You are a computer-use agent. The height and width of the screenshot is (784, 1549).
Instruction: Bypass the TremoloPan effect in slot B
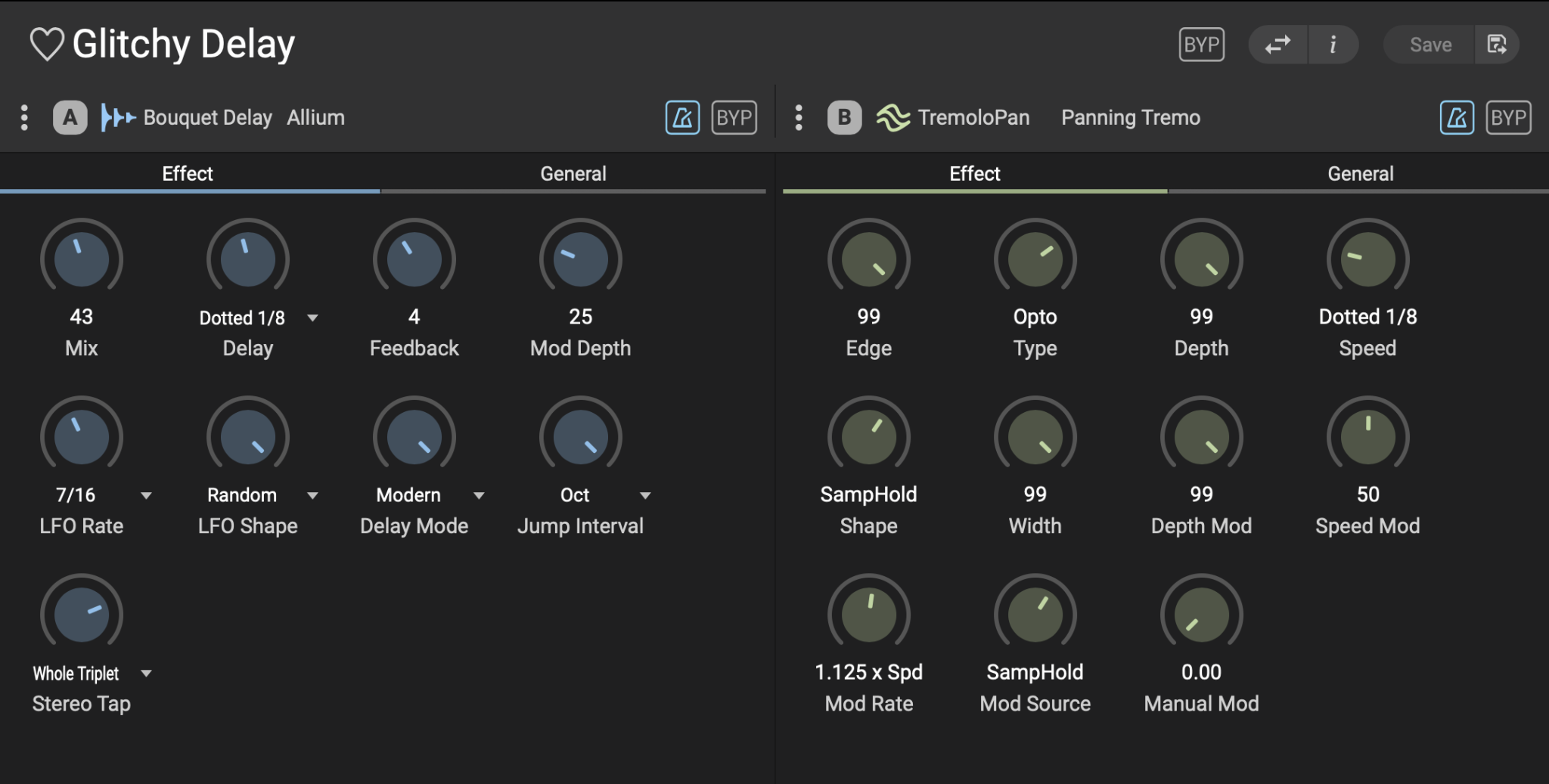click(1508, 118)
